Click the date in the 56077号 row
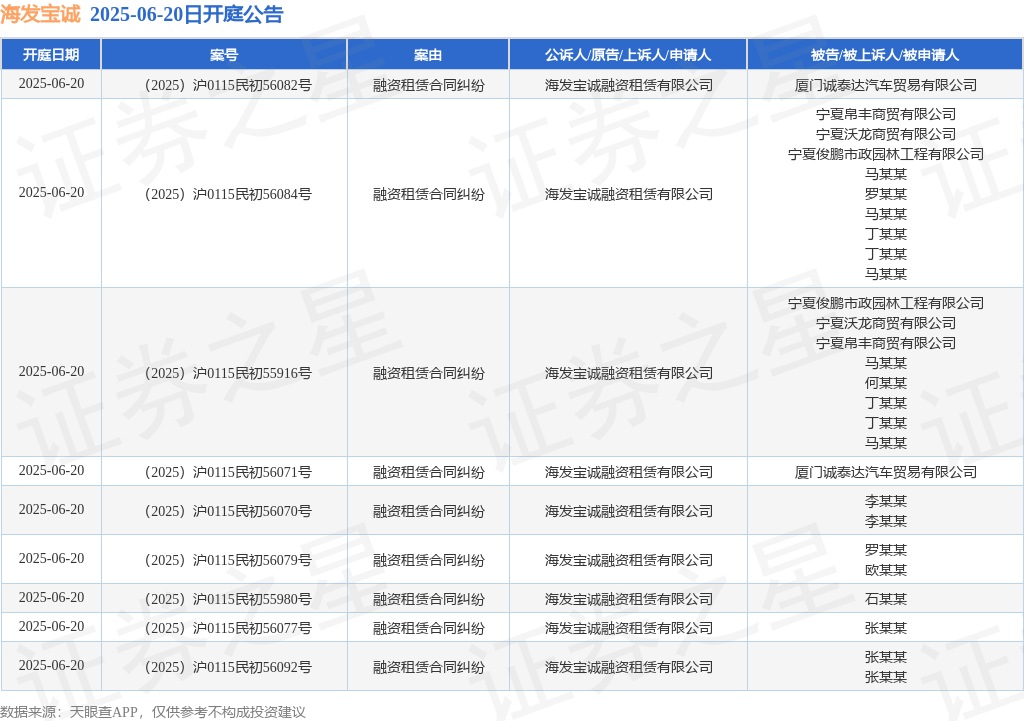The width and height of the screenshot is (1024, 721). [51, 626]
